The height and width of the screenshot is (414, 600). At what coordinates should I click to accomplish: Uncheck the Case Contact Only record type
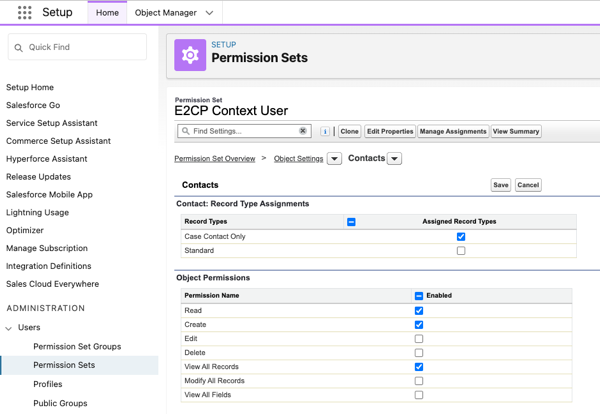(x=461, y=236)
